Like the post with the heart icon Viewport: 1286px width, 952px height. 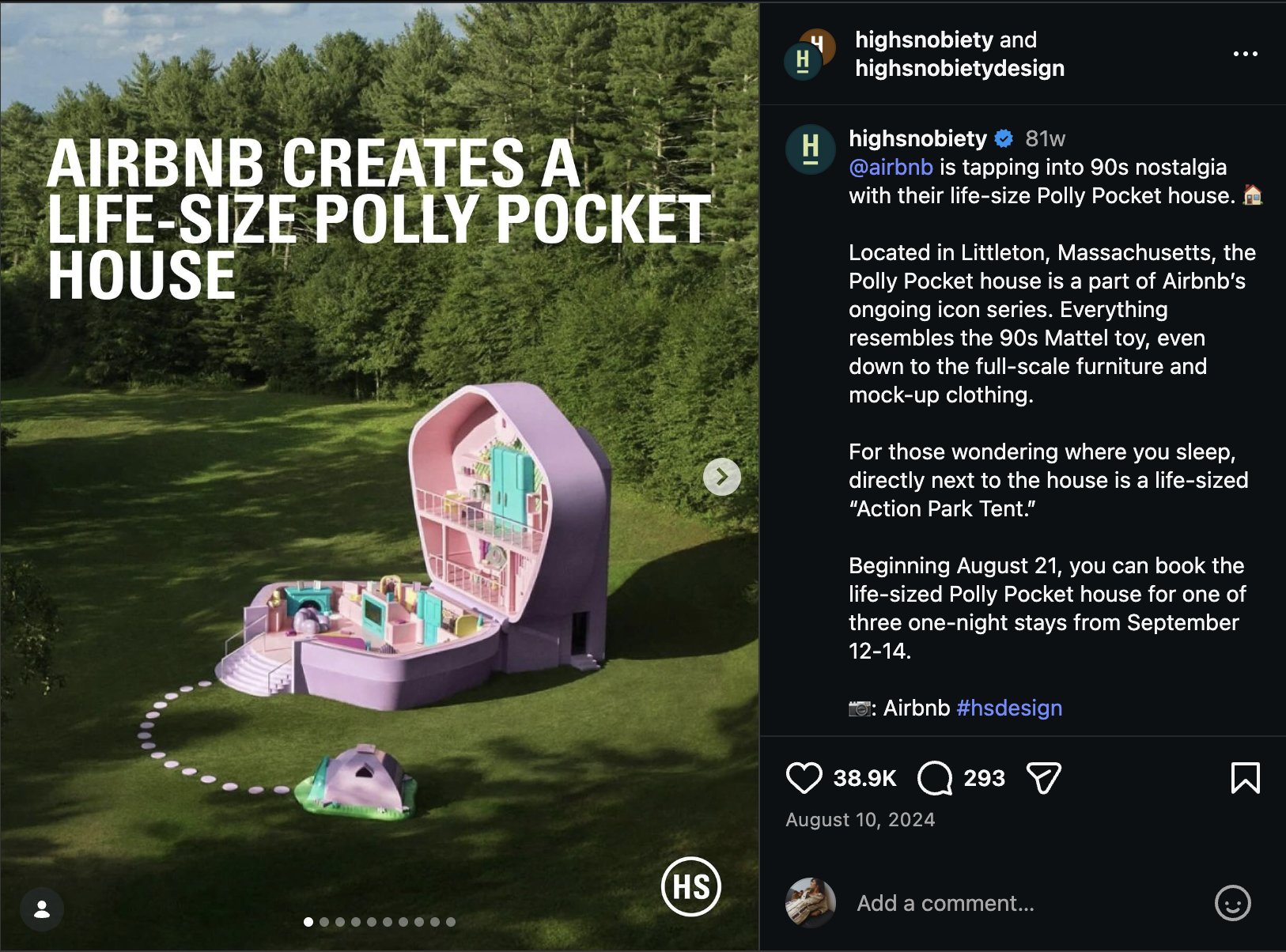(x=804, y=778)
